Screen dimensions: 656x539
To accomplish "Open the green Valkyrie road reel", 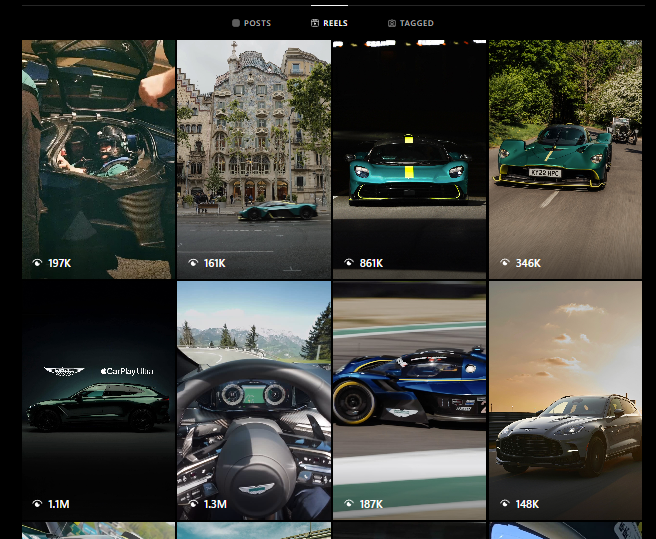I will coord(565,159).
